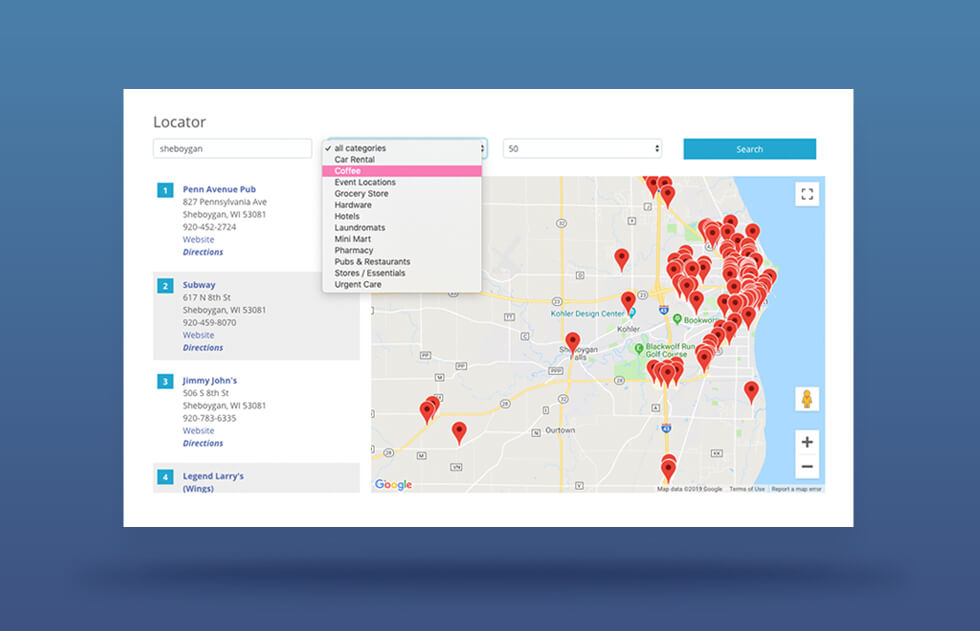Get Directions to Jimmy John's
This screenshot has width=980, height=631.
202,443
